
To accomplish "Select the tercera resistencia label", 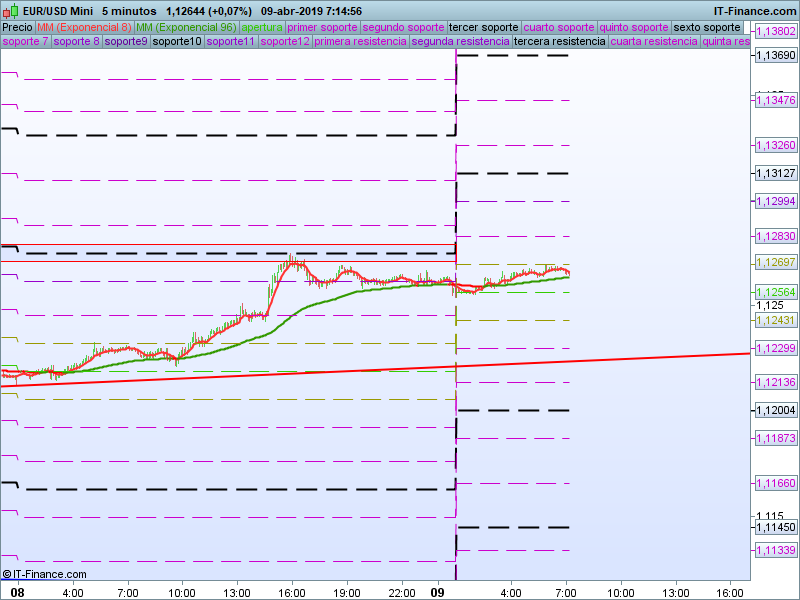I will (x=558, y=42).
